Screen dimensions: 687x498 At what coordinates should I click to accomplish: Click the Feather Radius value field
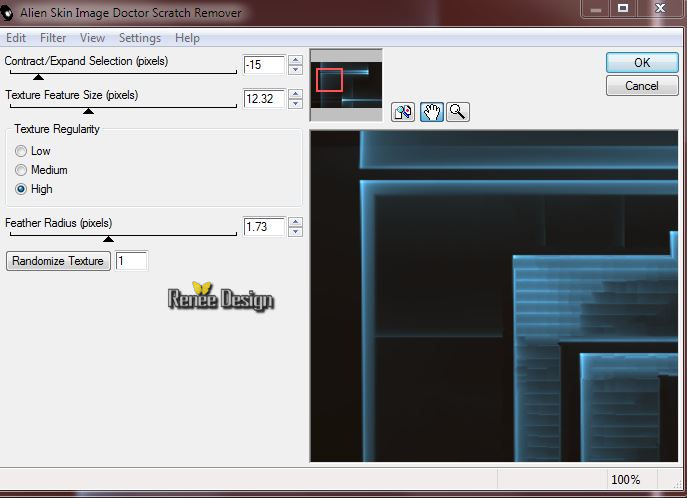click(264, 227)
